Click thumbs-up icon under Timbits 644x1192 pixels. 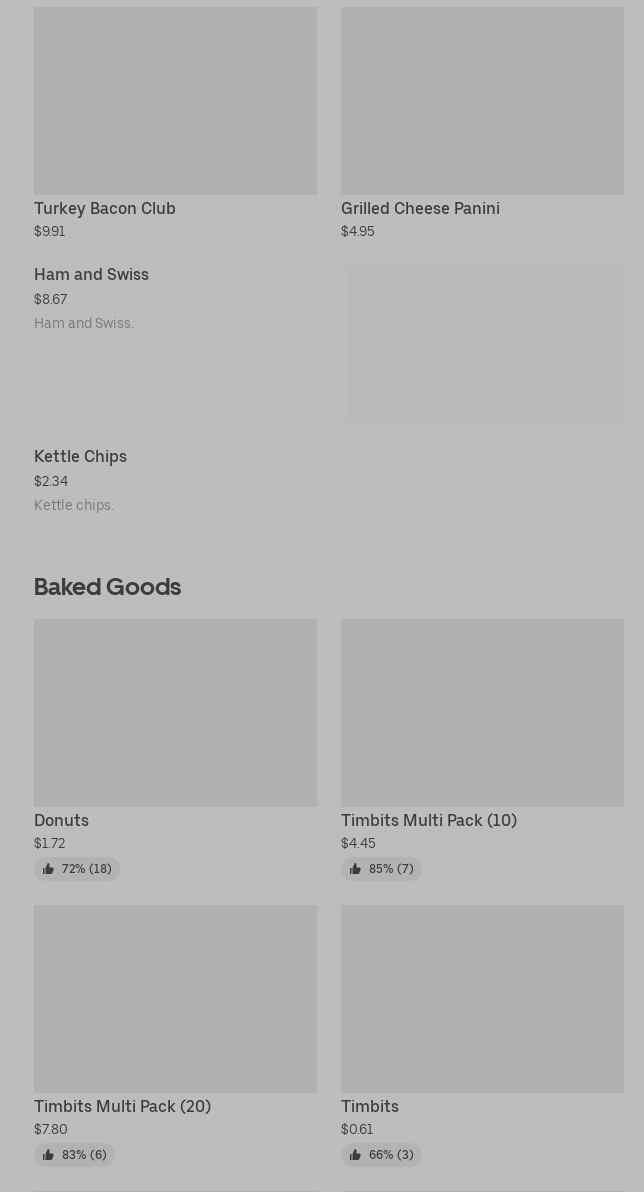point(355,1155)
